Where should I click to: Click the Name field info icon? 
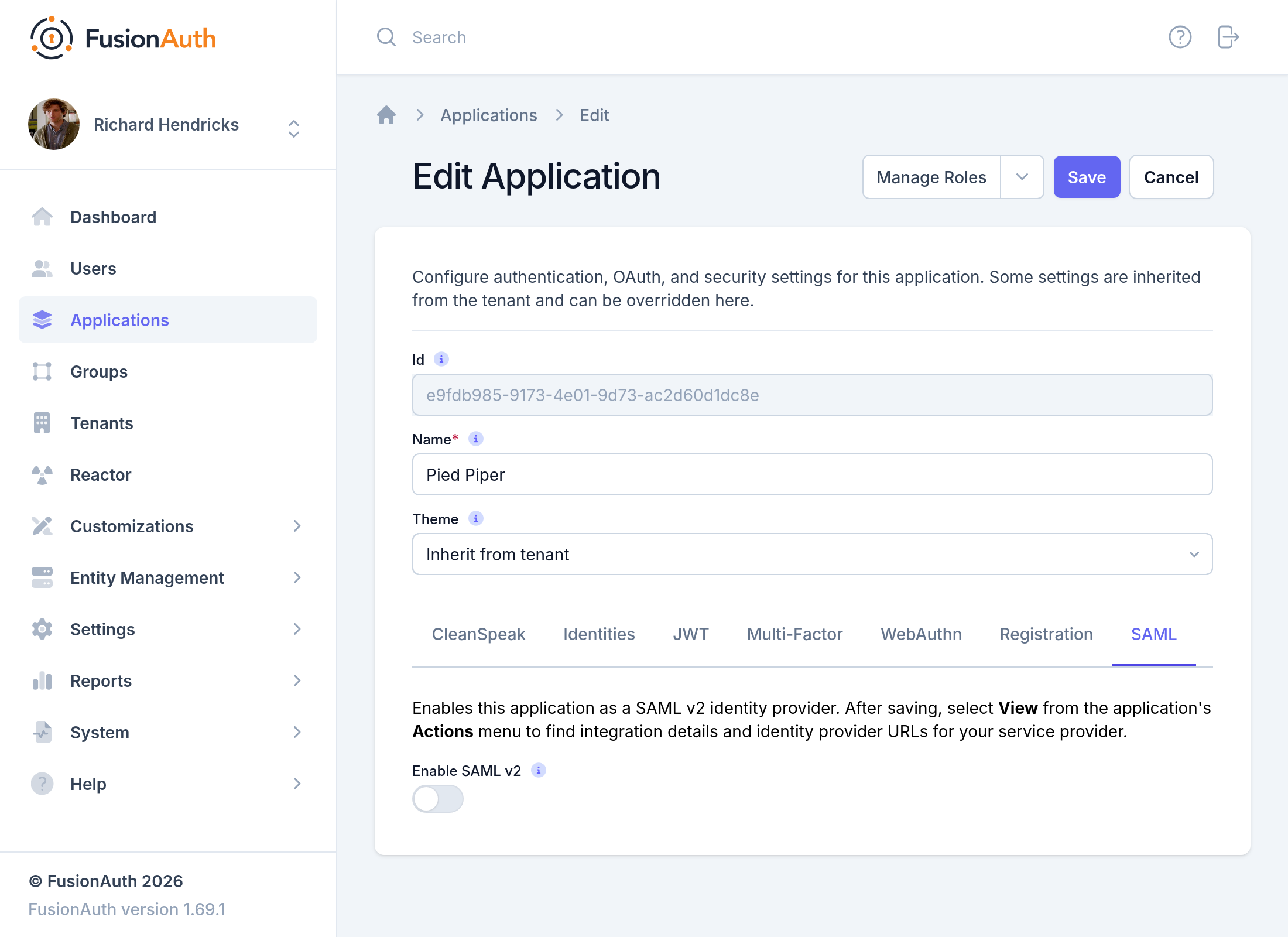point(476,439)
